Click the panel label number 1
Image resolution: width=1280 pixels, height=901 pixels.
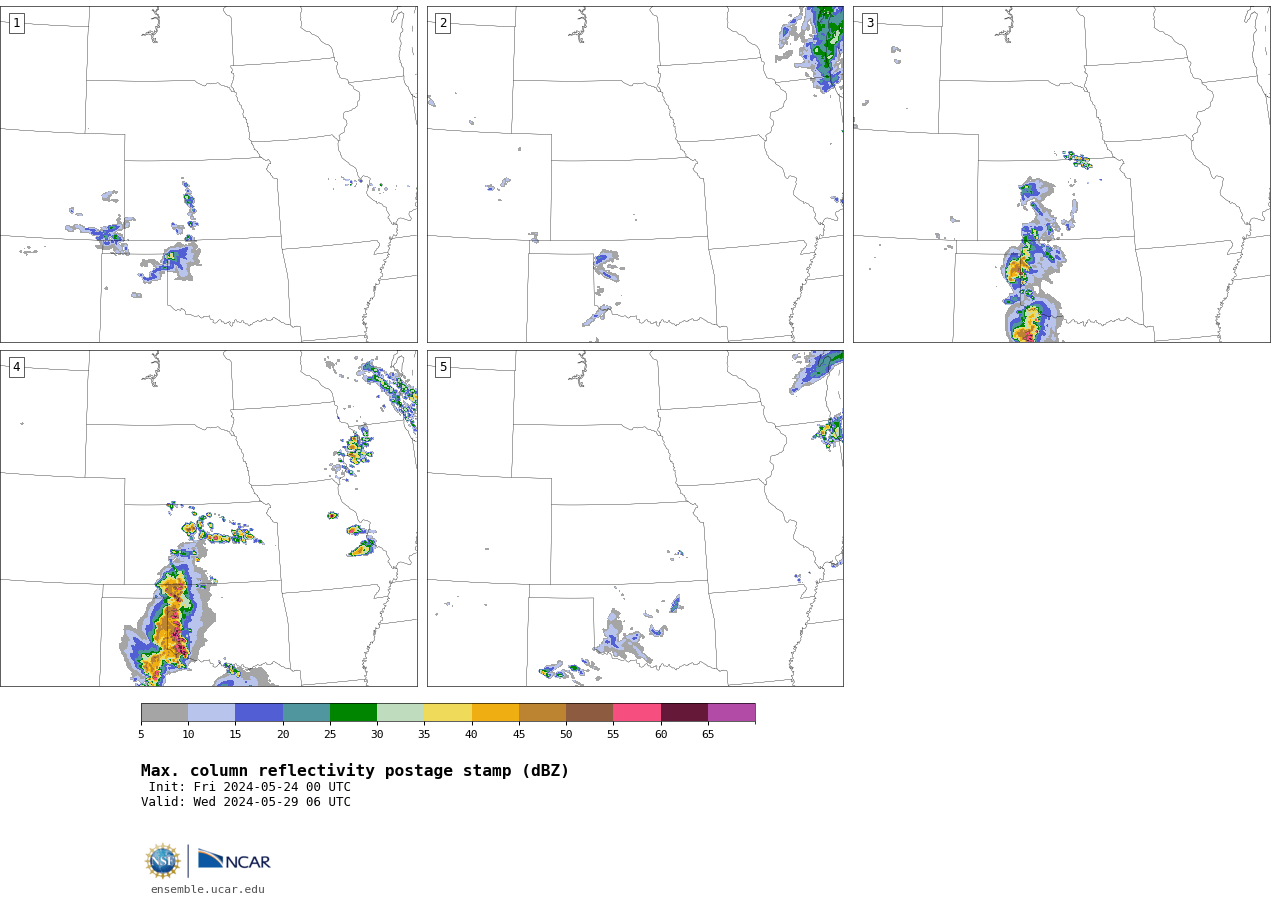click(x=16, y=23)
